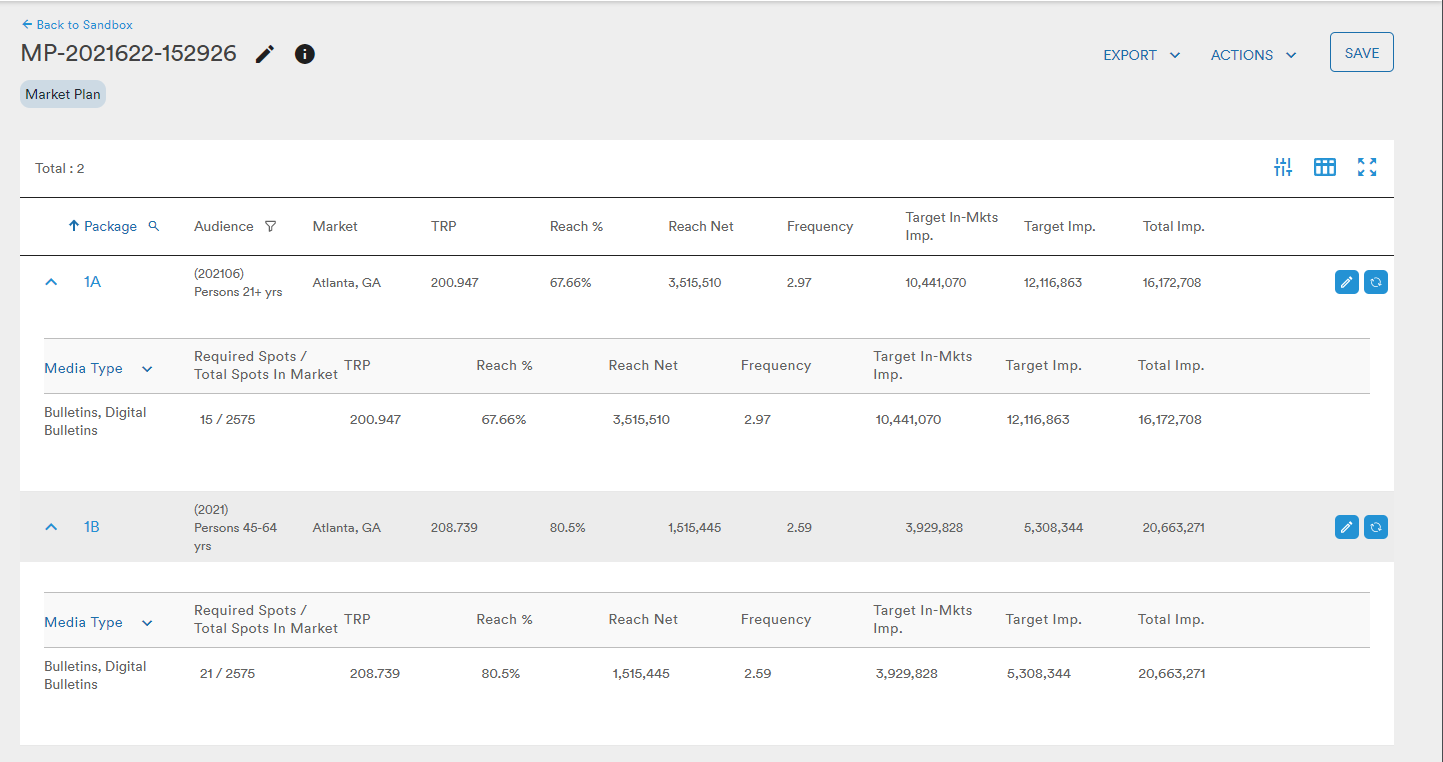1443x762 pixels.
Task: Click the 21 / 2575 spots value
Action: [x=227, y=673]
